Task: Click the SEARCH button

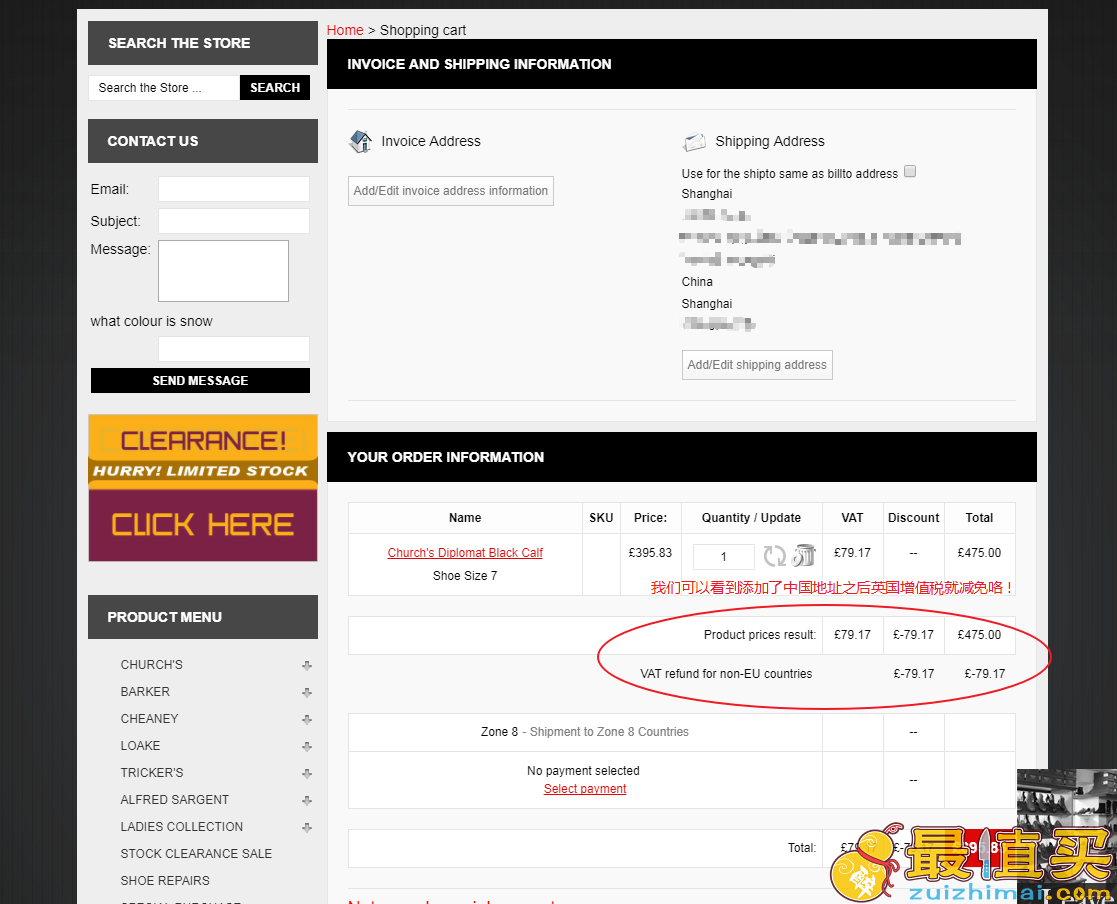Action: coord(275,88)
